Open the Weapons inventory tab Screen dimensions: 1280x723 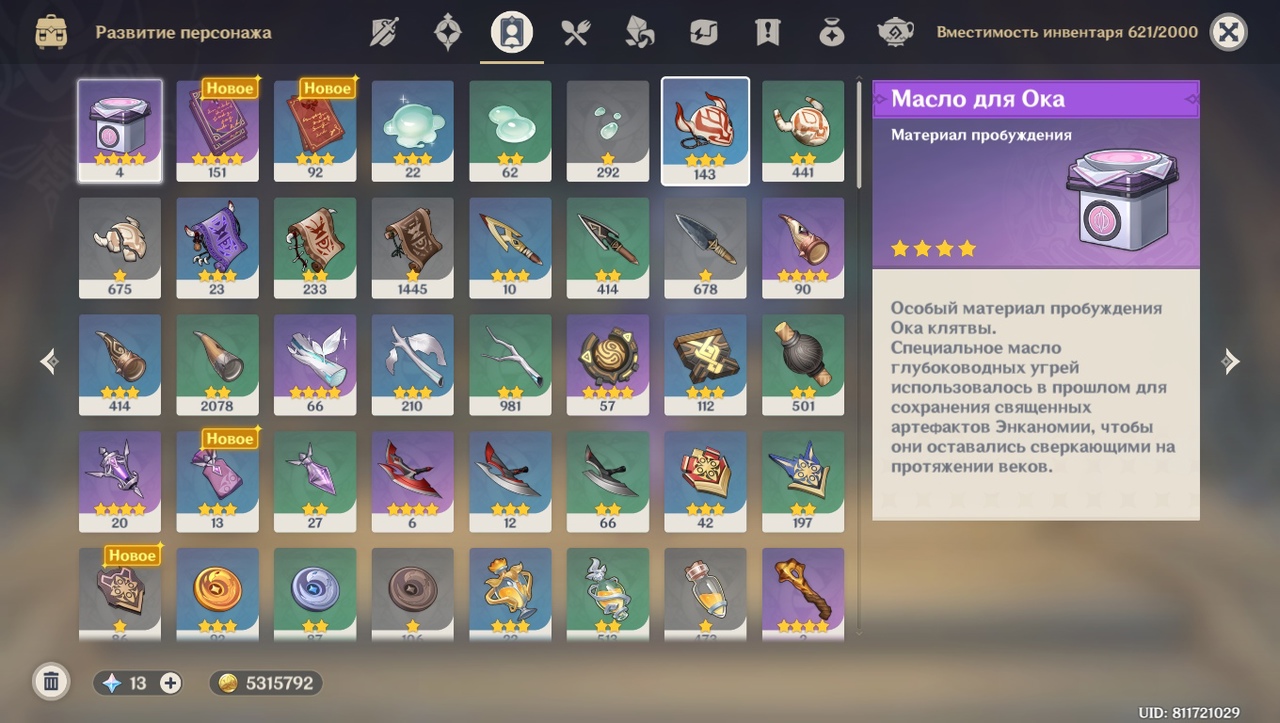384,32
